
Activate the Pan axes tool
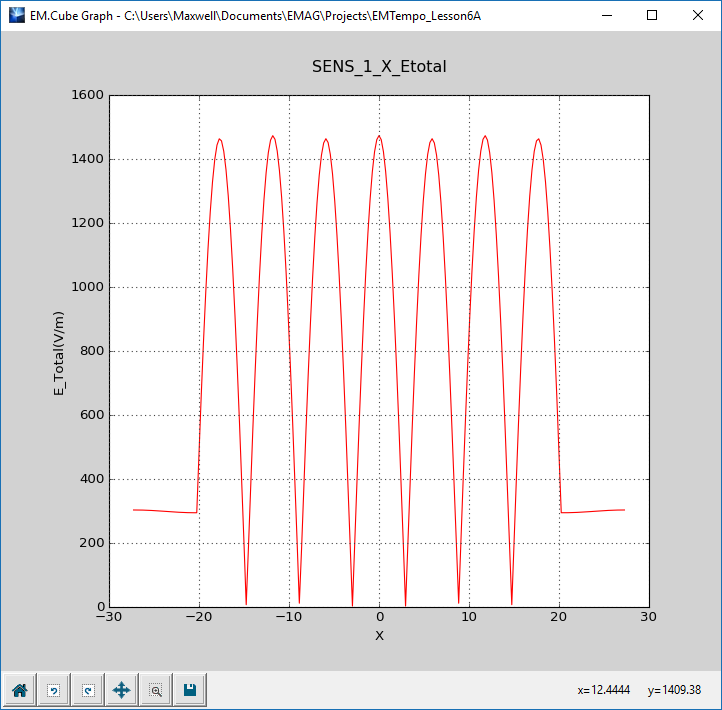coord(121,689)
